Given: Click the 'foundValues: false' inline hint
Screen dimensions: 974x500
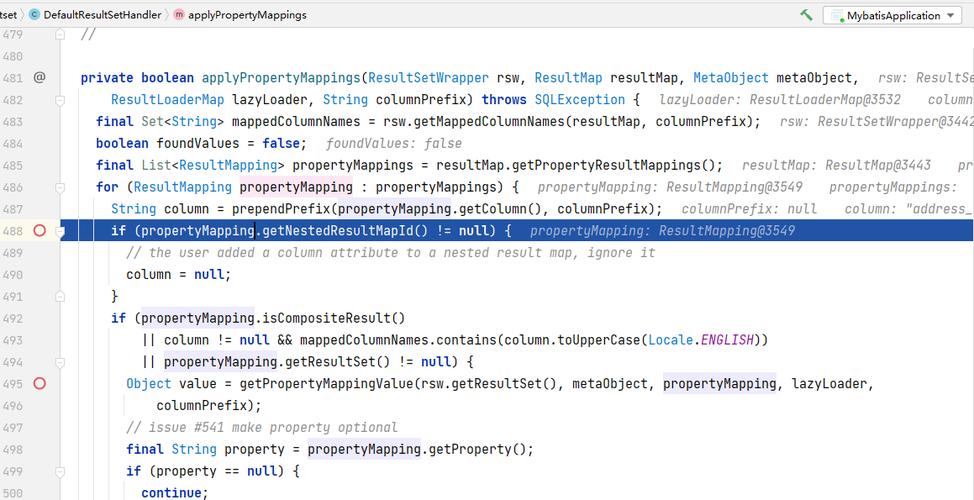Looking at the screenshot, I should pyautogui.click(x=394, y=143).
